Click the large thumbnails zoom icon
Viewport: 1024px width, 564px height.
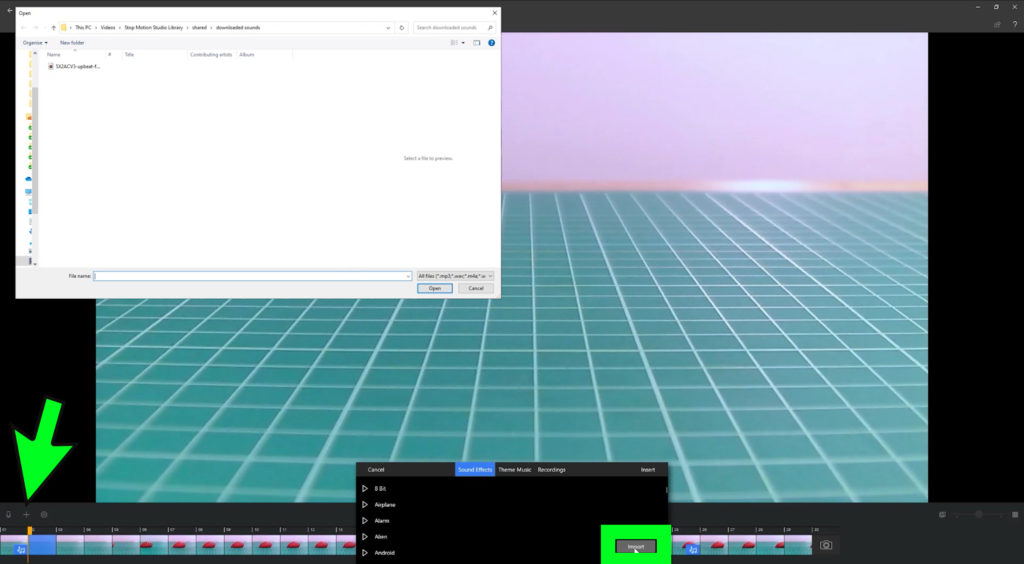pyautogui.click(x=1016, y=514)
